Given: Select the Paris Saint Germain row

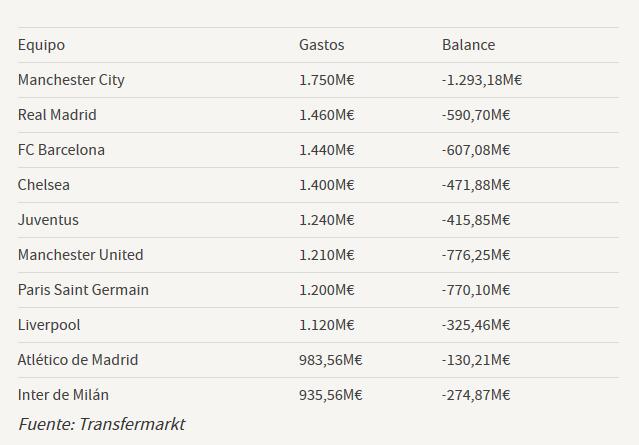Looking at the screenshot, I should coord(318,290).
